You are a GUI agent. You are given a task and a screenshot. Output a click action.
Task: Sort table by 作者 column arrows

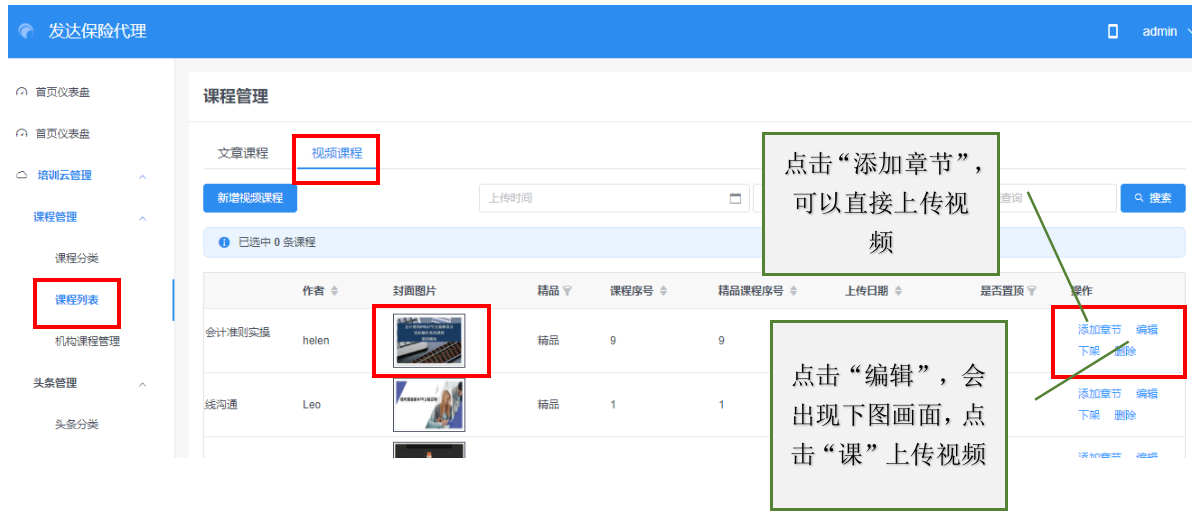334,291
